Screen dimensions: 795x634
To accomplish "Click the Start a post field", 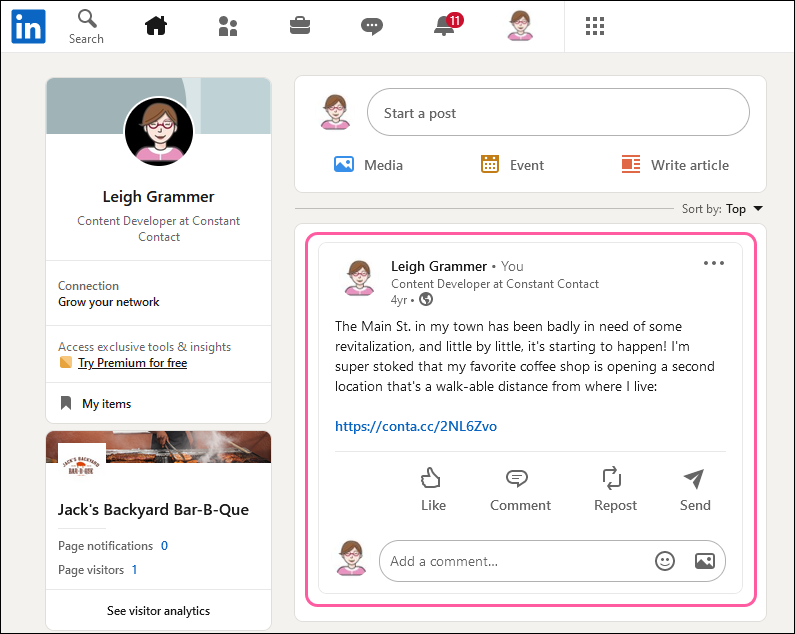I will (x=558, y=112).
